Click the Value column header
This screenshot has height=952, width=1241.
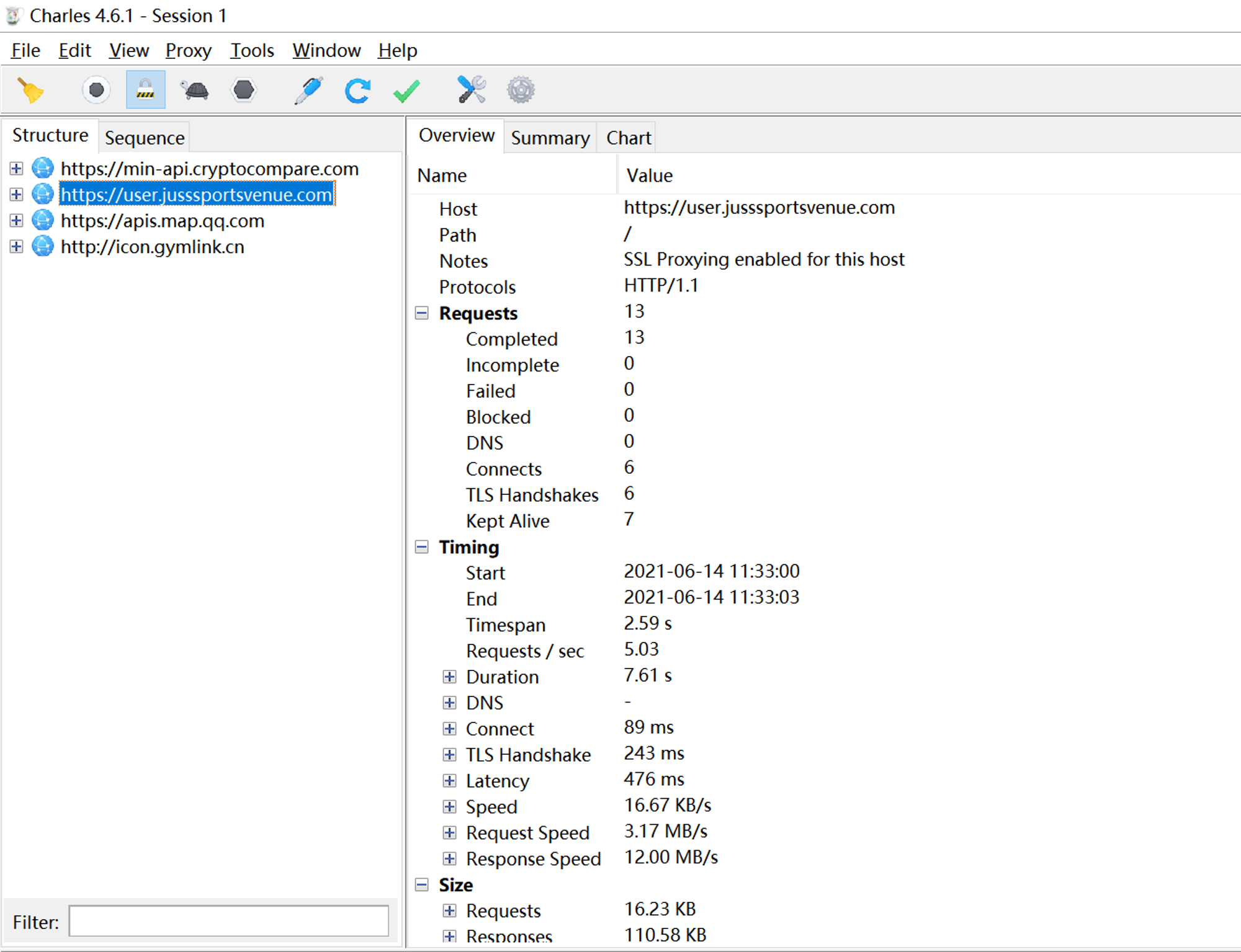pos(929,176)
